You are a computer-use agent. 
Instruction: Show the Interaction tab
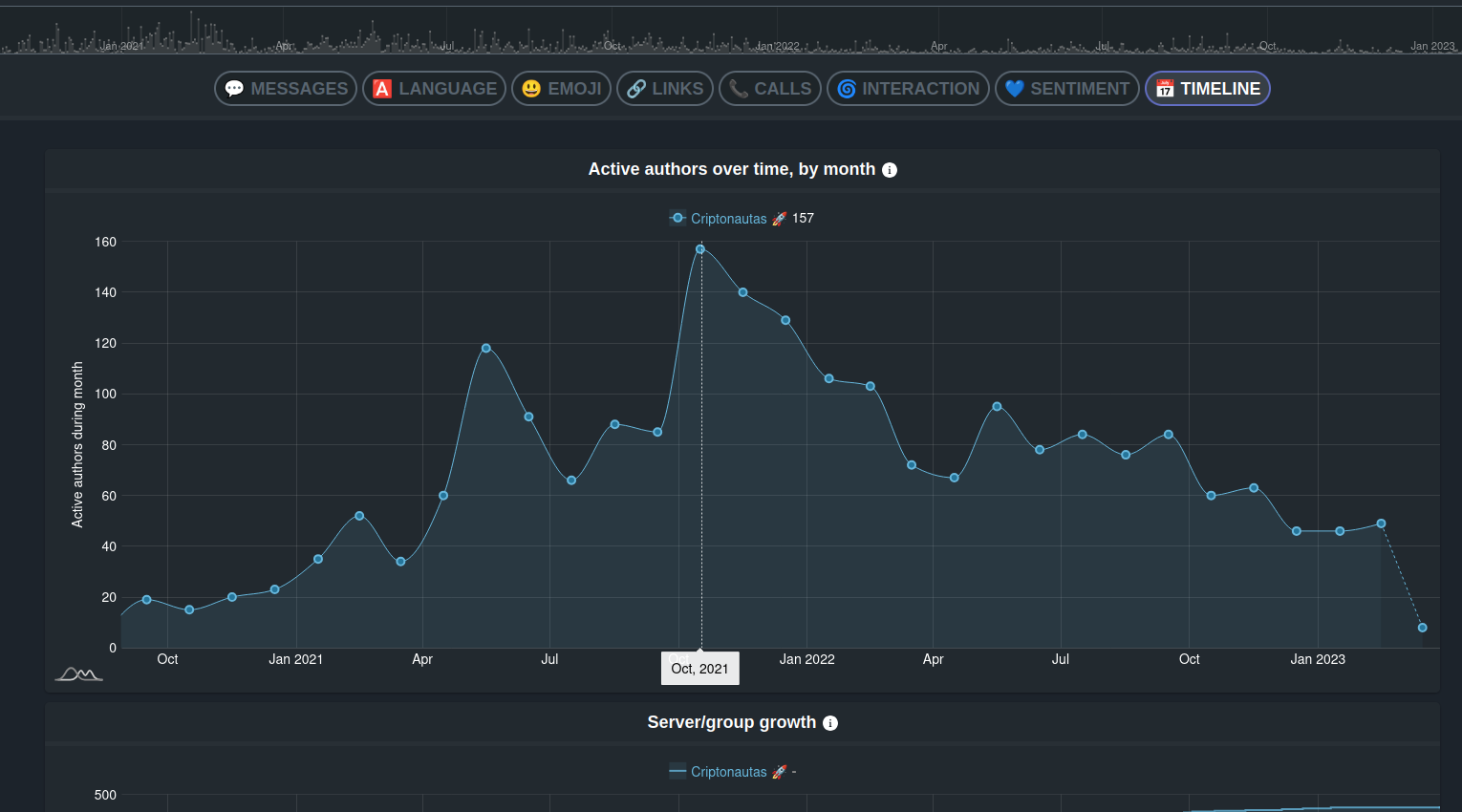[x=908, y=89]
